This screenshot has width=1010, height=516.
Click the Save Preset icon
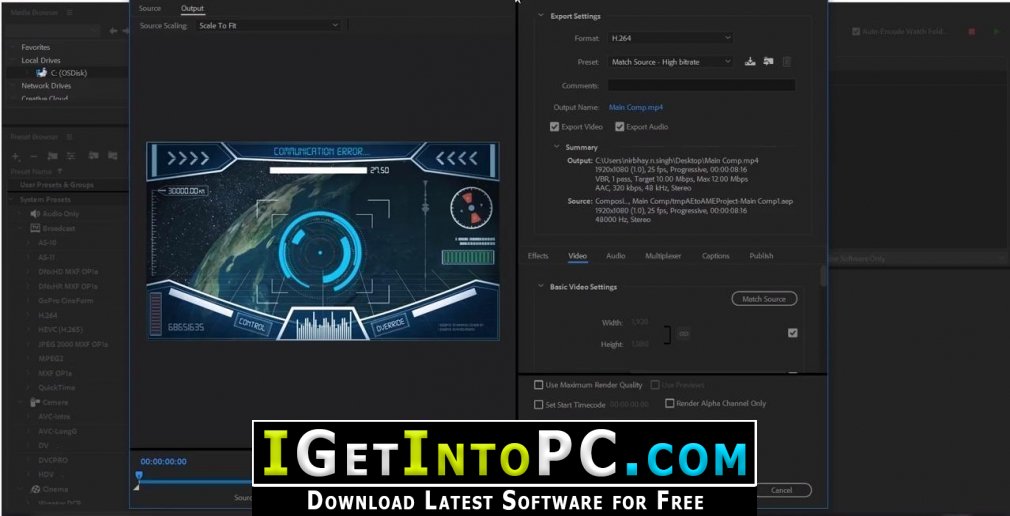[x=750, y=61]
